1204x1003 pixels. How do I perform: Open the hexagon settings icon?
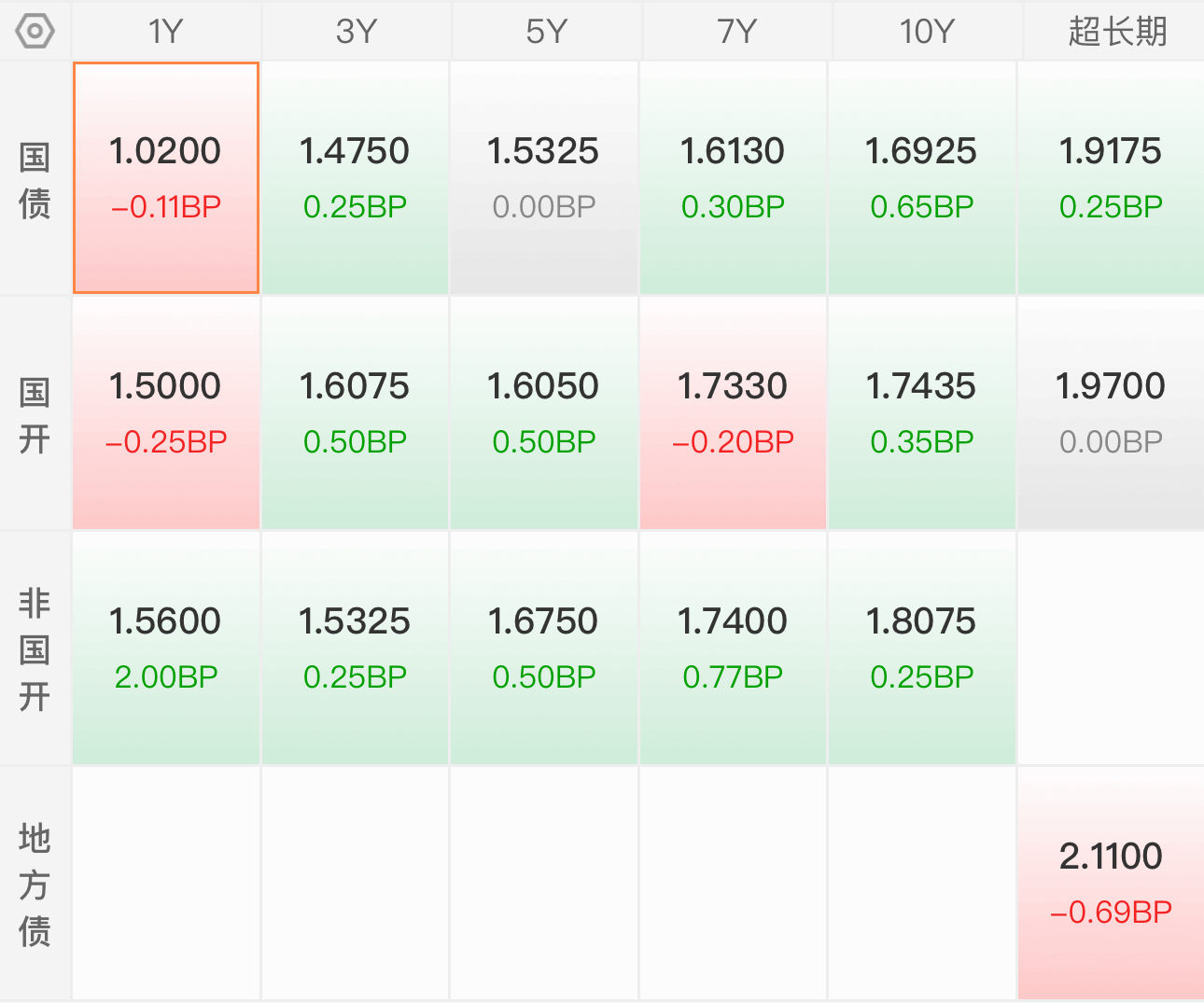pyautogui.click(x=35, y=32)
